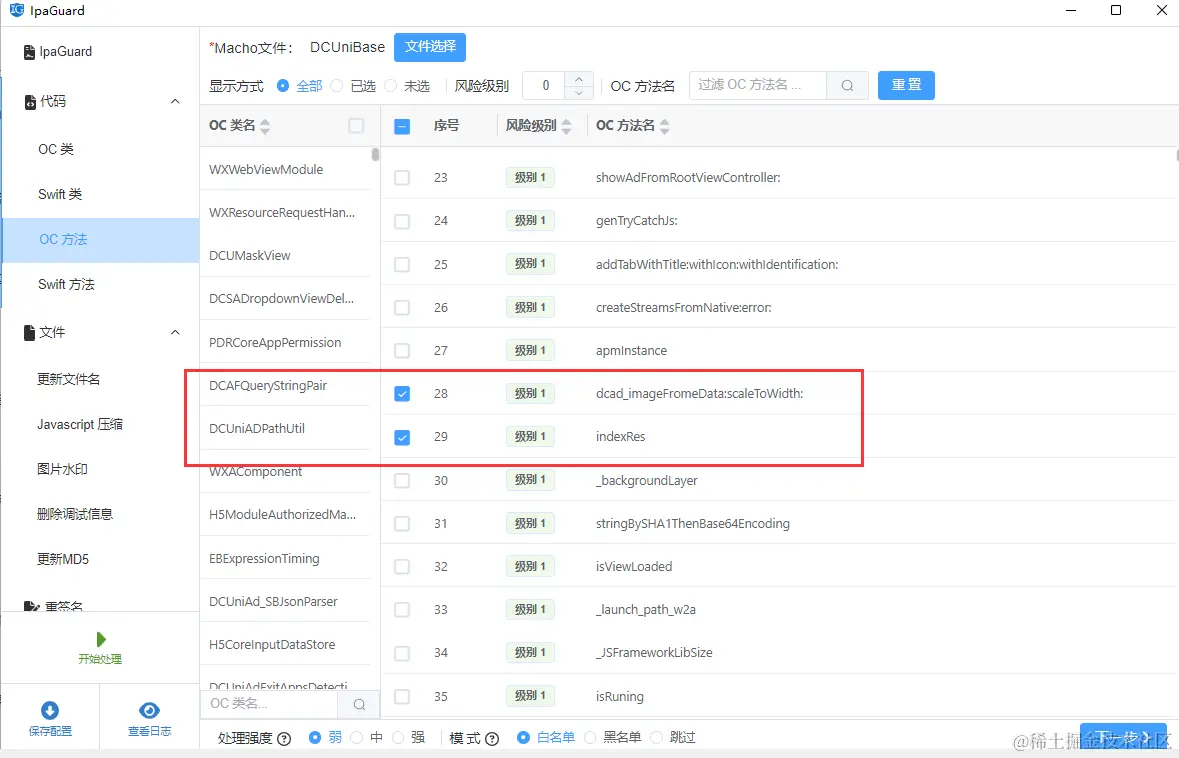
Task: Select the 未选 display radio button
Action: tap(390, 86)
